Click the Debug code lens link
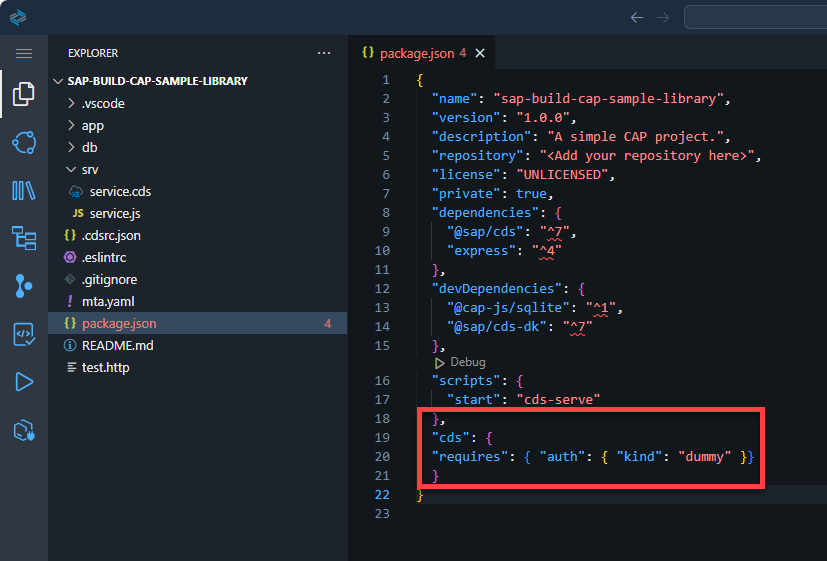The image size is (827, 561). [468, 362]
